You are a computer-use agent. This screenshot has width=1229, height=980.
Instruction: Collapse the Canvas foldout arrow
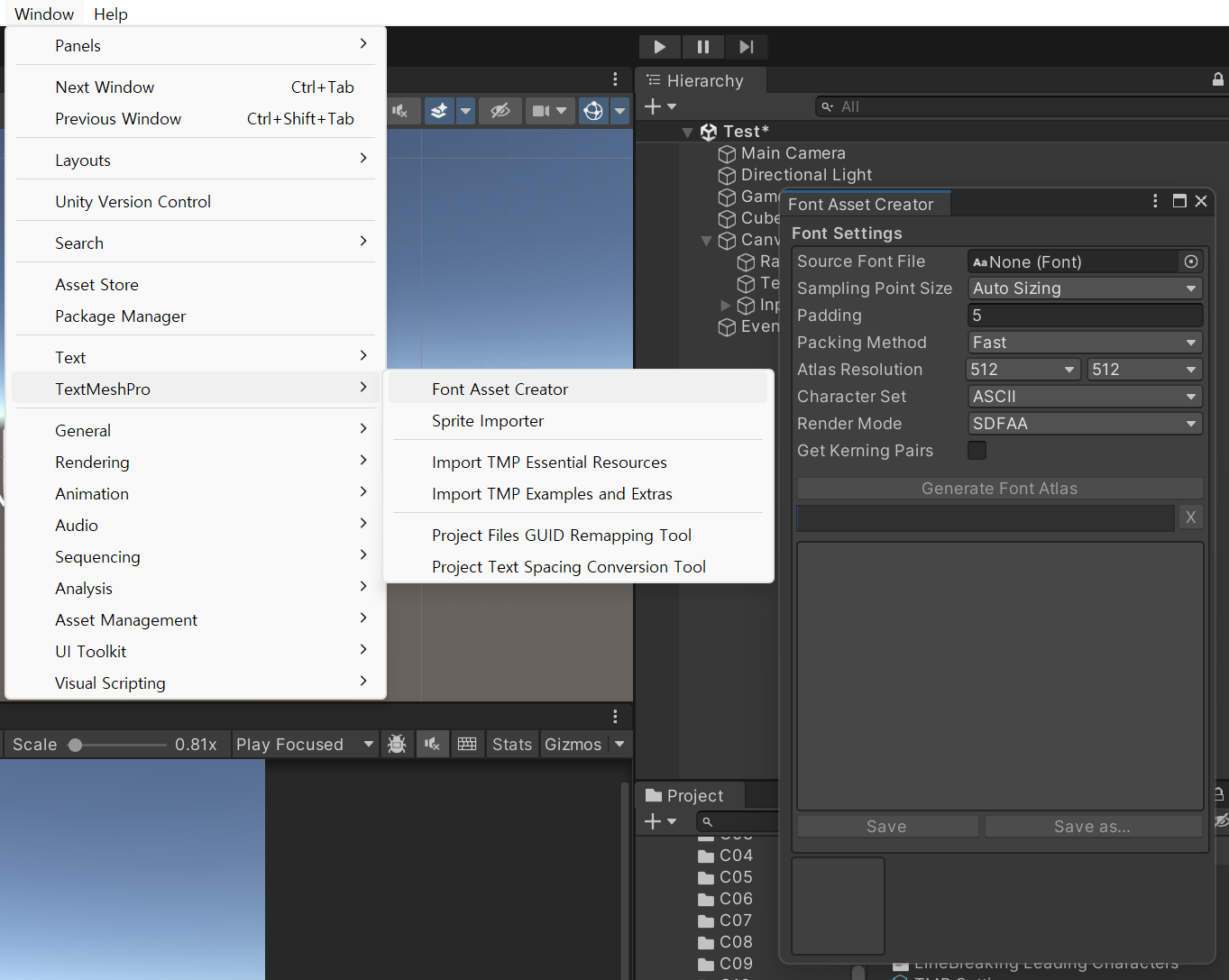point(706,241)
